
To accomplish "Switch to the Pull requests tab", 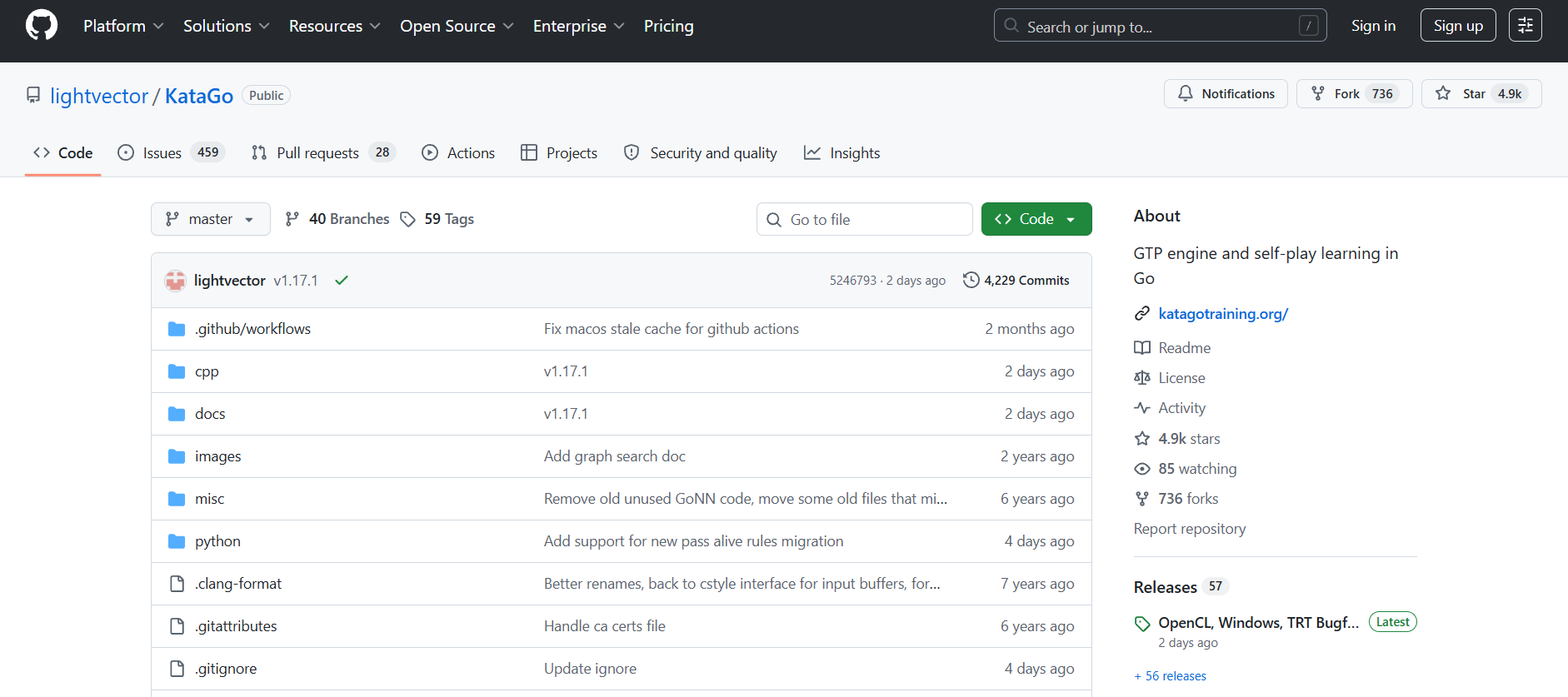I will coord(322,152).
